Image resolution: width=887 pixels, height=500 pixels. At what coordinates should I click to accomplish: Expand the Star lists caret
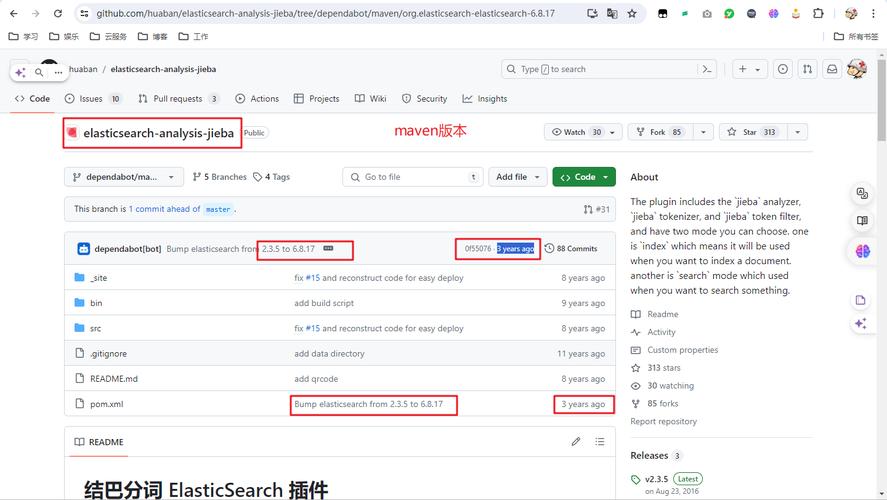[798, 132]
